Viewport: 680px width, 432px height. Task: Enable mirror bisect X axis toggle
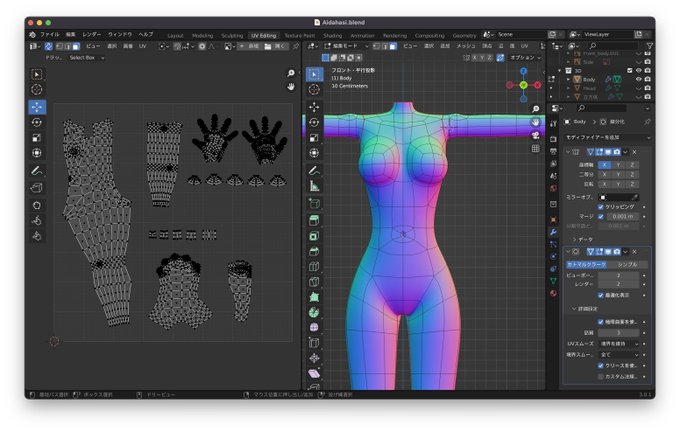(604, 174)
